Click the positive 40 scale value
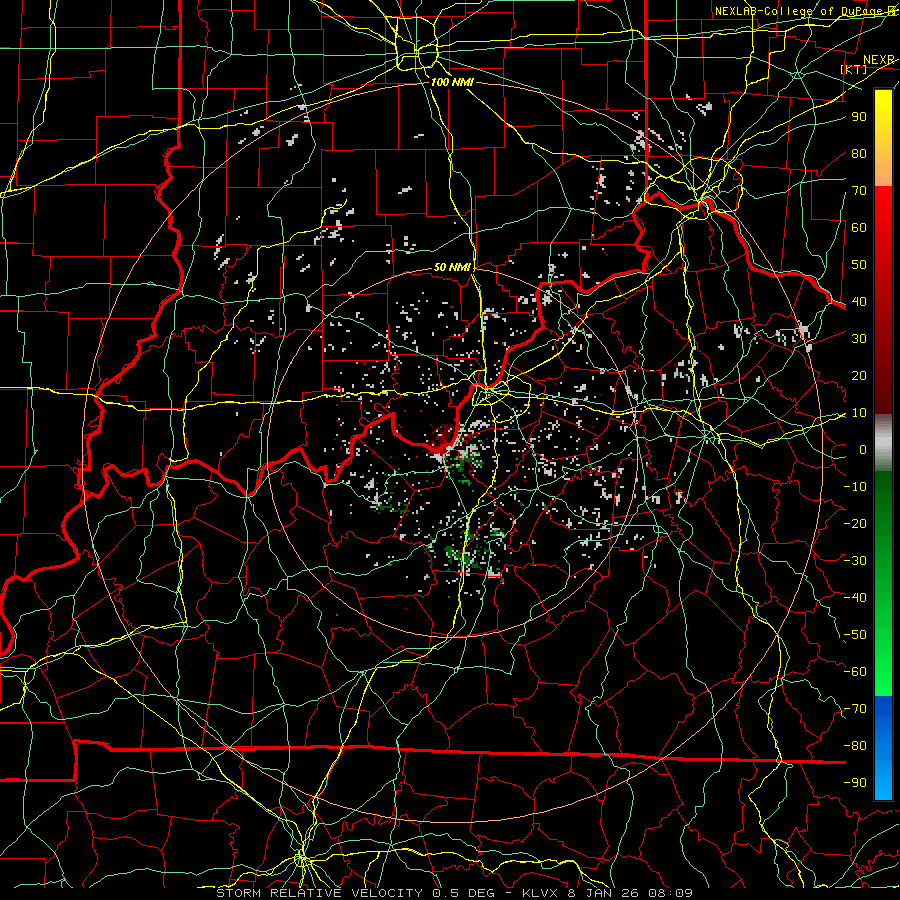 859,301
